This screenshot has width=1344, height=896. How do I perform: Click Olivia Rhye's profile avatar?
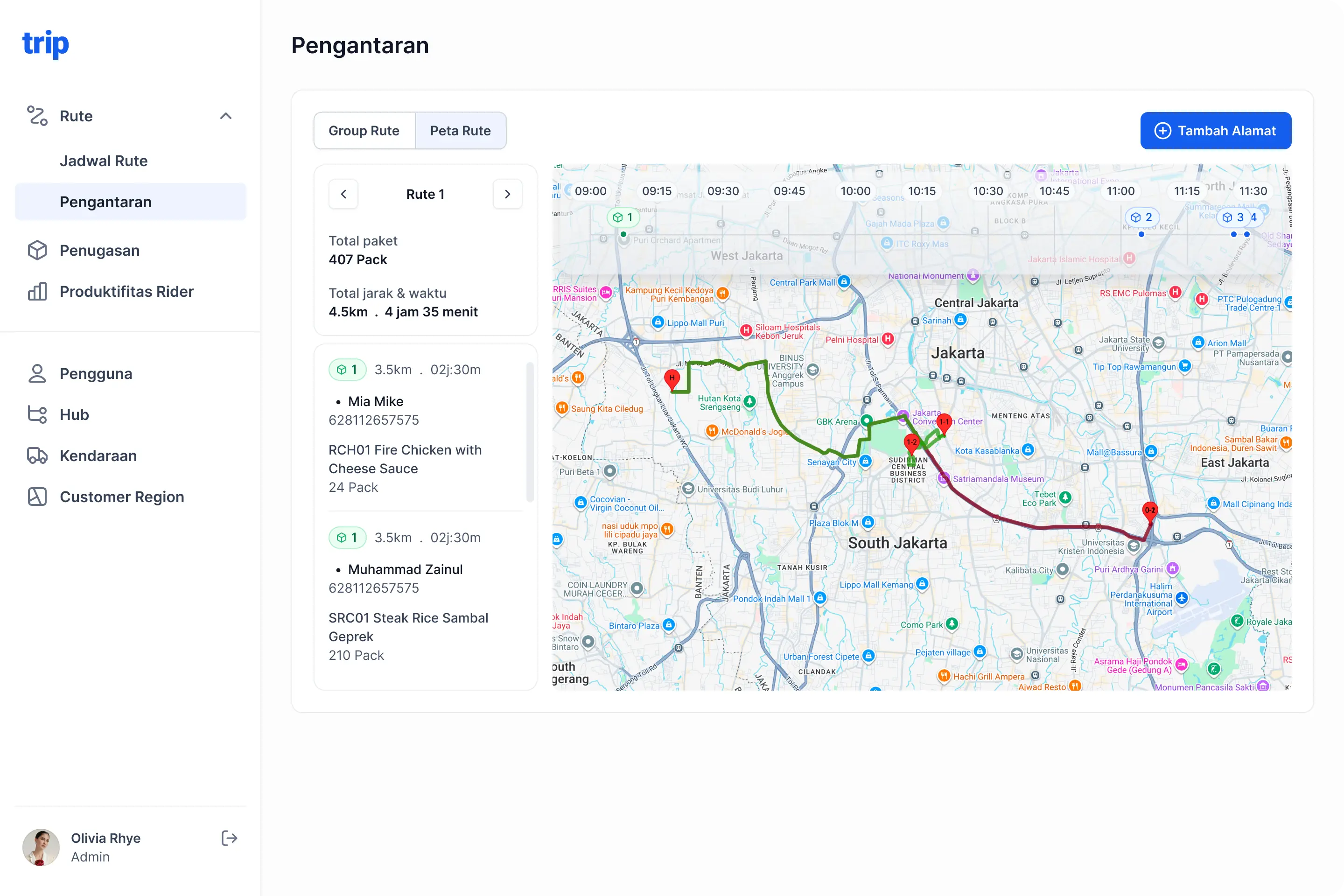(41, 847)
